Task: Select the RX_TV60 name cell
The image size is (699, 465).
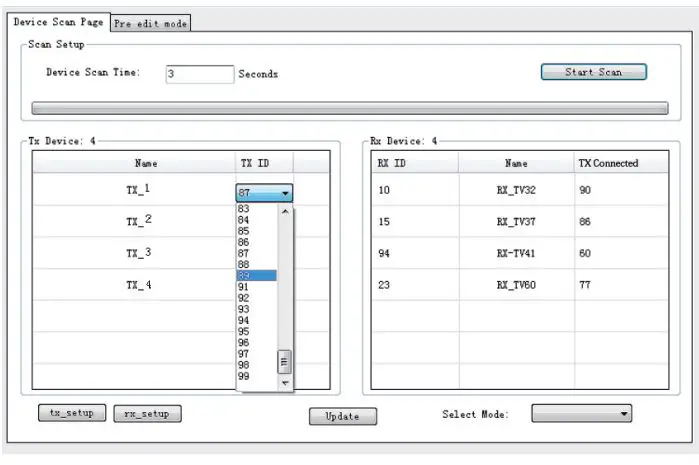Action: click(x=516, y=285)
